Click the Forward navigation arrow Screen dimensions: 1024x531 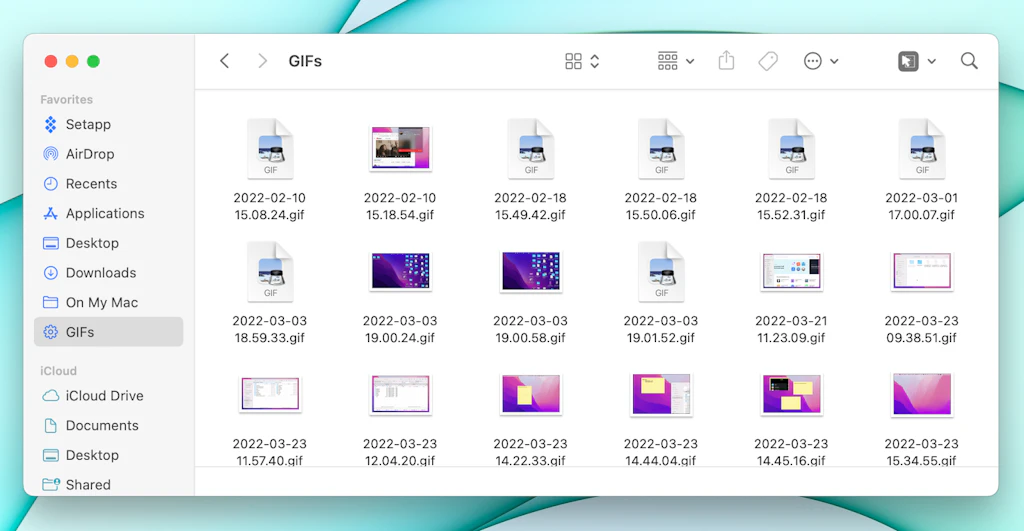[x=263, y=61]
